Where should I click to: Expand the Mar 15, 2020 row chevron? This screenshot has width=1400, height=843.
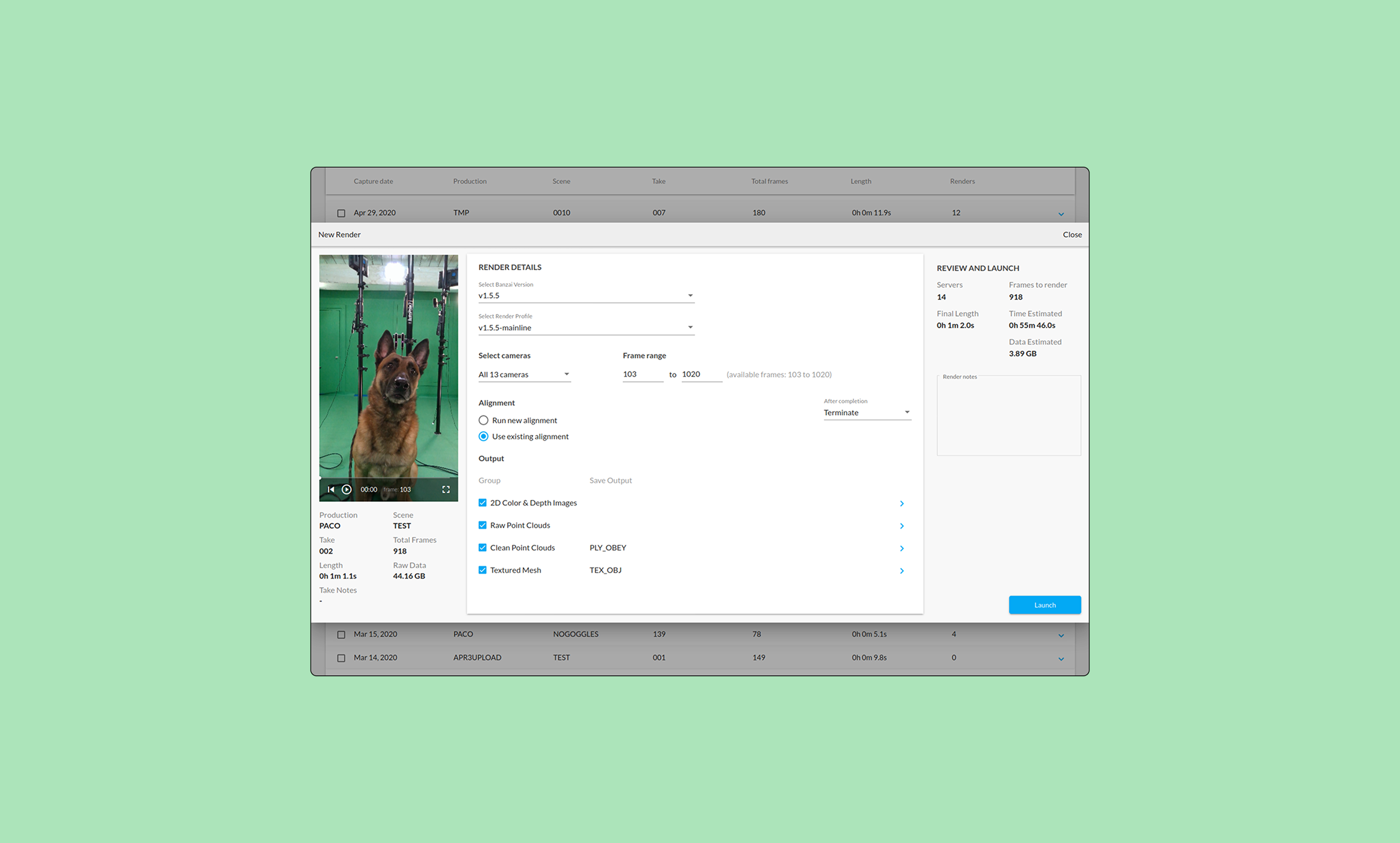click(x=1061, y=635)
